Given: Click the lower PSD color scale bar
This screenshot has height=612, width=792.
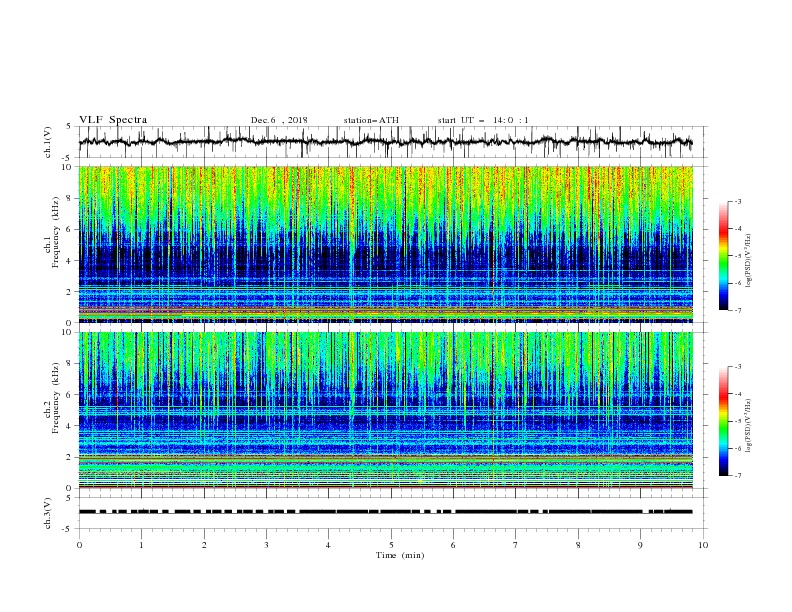Looking at the screenshot, I should coord(724,421).
